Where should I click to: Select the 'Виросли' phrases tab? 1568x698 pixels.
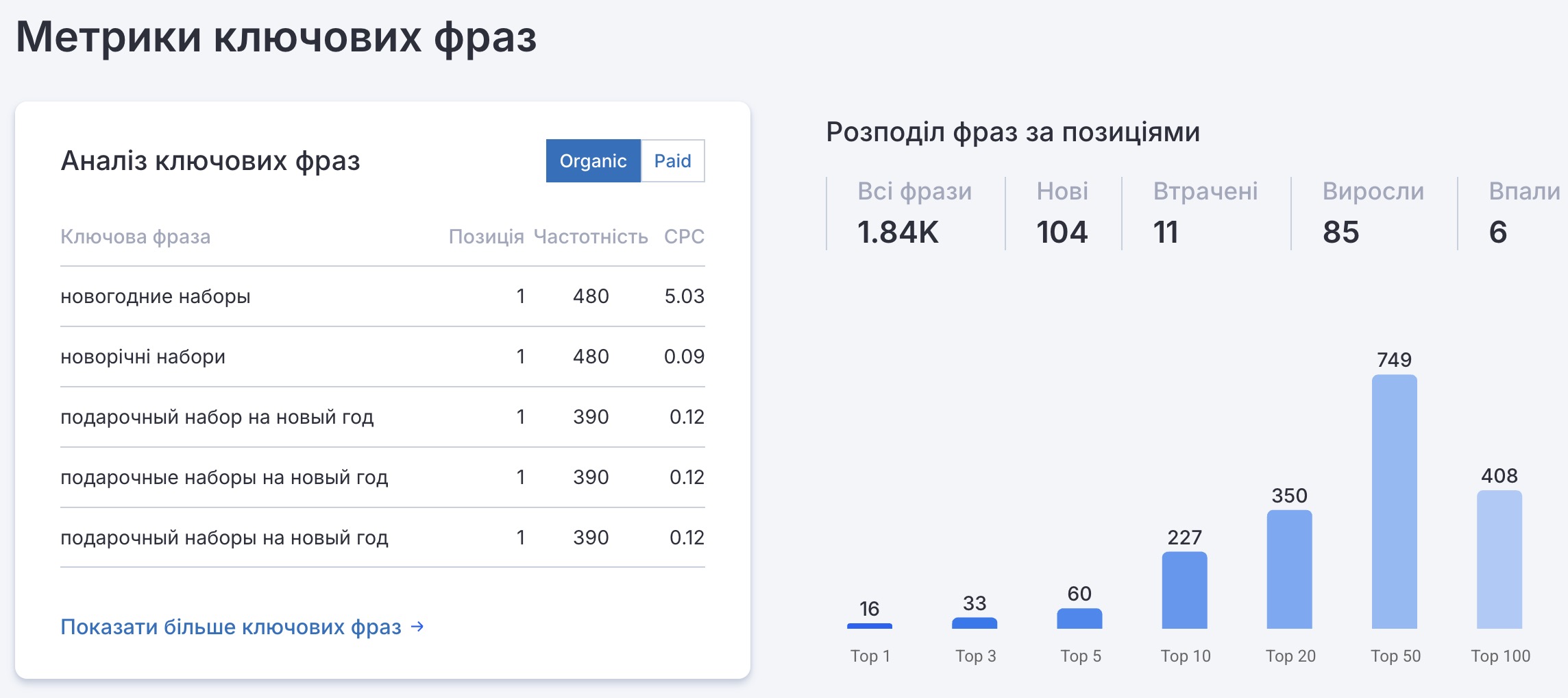pos(1373,213)
